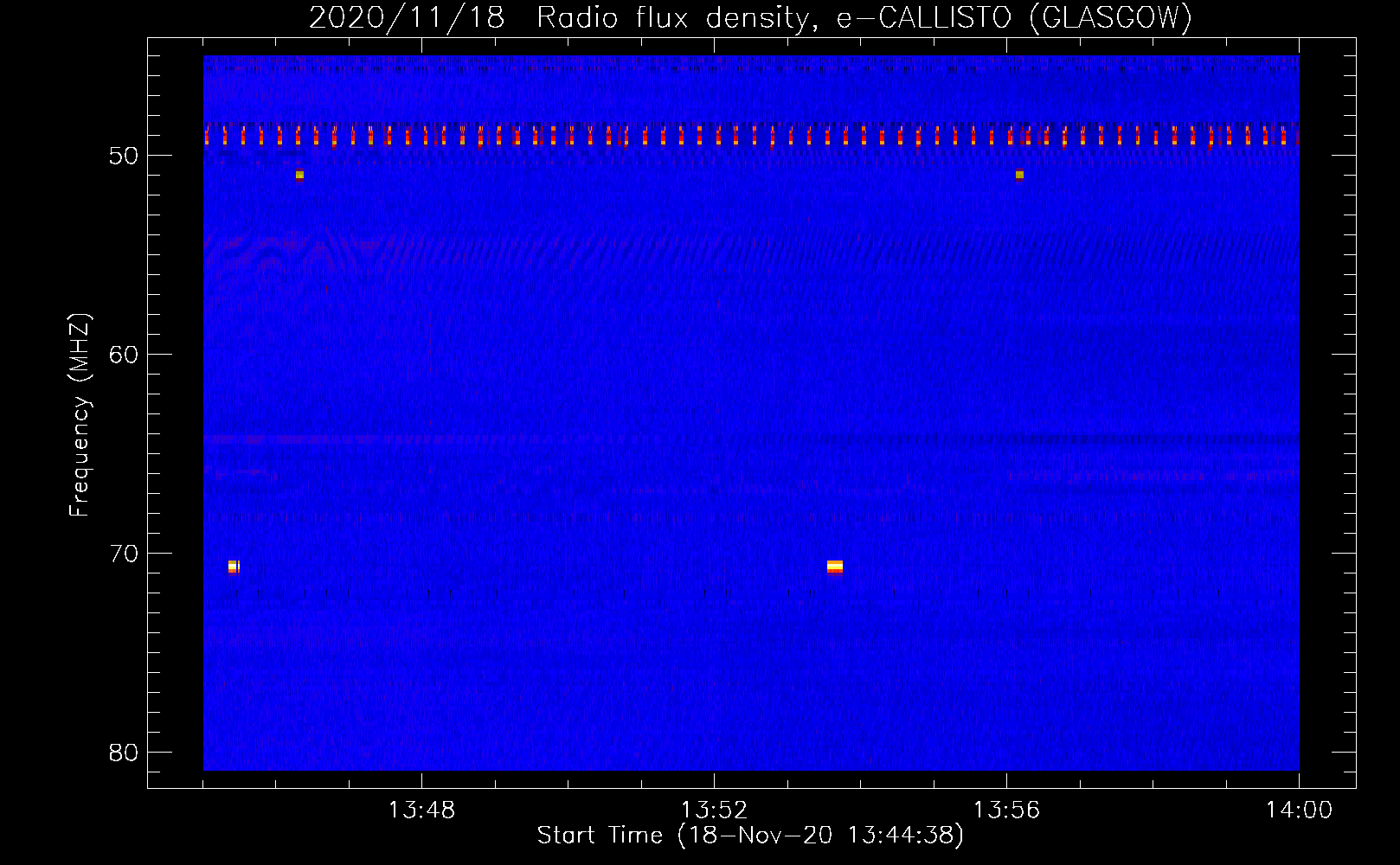
Task: Select the 60 MHz frequency tick label
Action: (123, 355)
